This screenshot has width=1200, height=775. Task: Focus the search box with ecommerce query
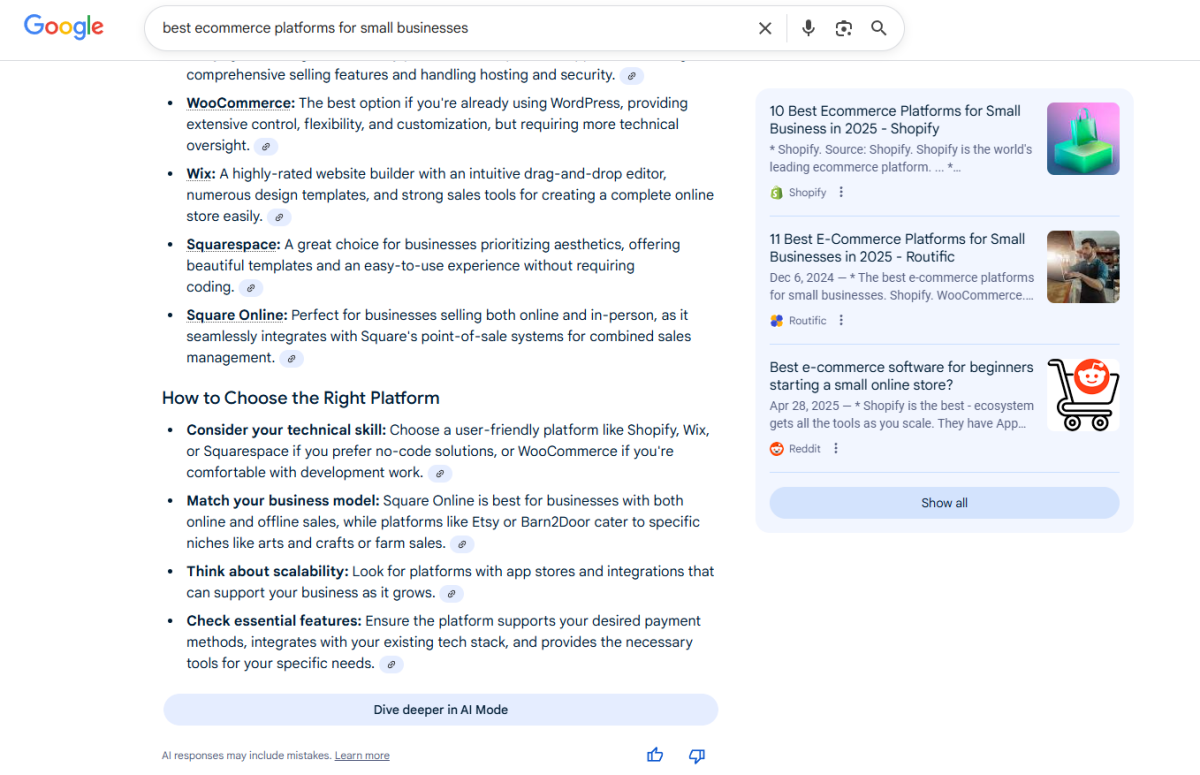452,28
